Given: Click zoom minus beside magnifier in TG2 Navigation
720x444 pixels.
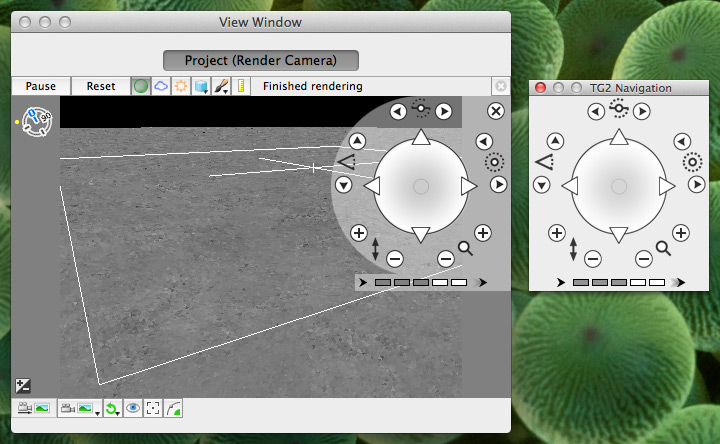Looking at the screenshot, I should click(x=643, y=259).
